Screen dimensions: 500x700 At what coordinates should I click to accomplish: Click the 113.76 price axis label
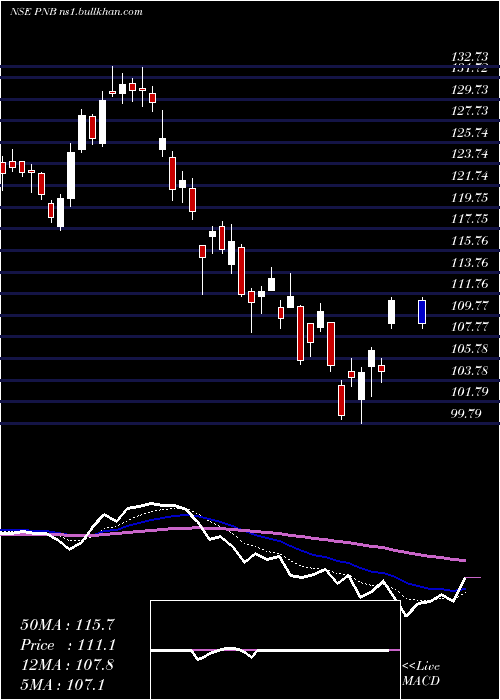[470, 262]
